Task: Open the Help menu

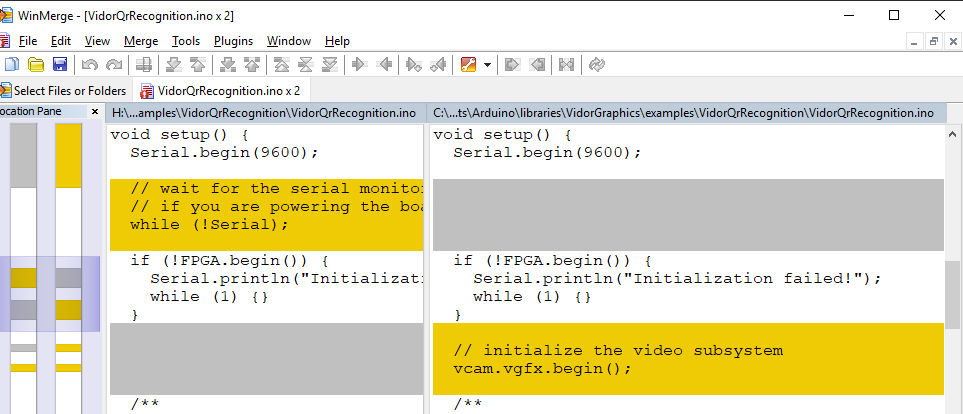Action: click(337, 41)
